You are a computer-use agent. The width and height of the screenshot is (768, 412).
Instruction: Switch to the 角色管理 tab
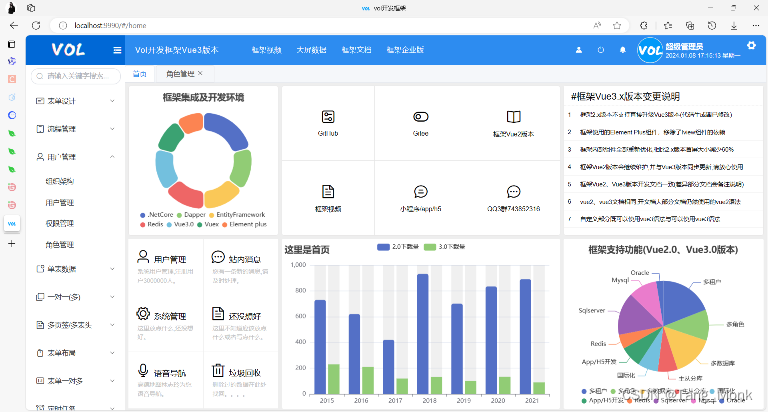tap(180, 74)
